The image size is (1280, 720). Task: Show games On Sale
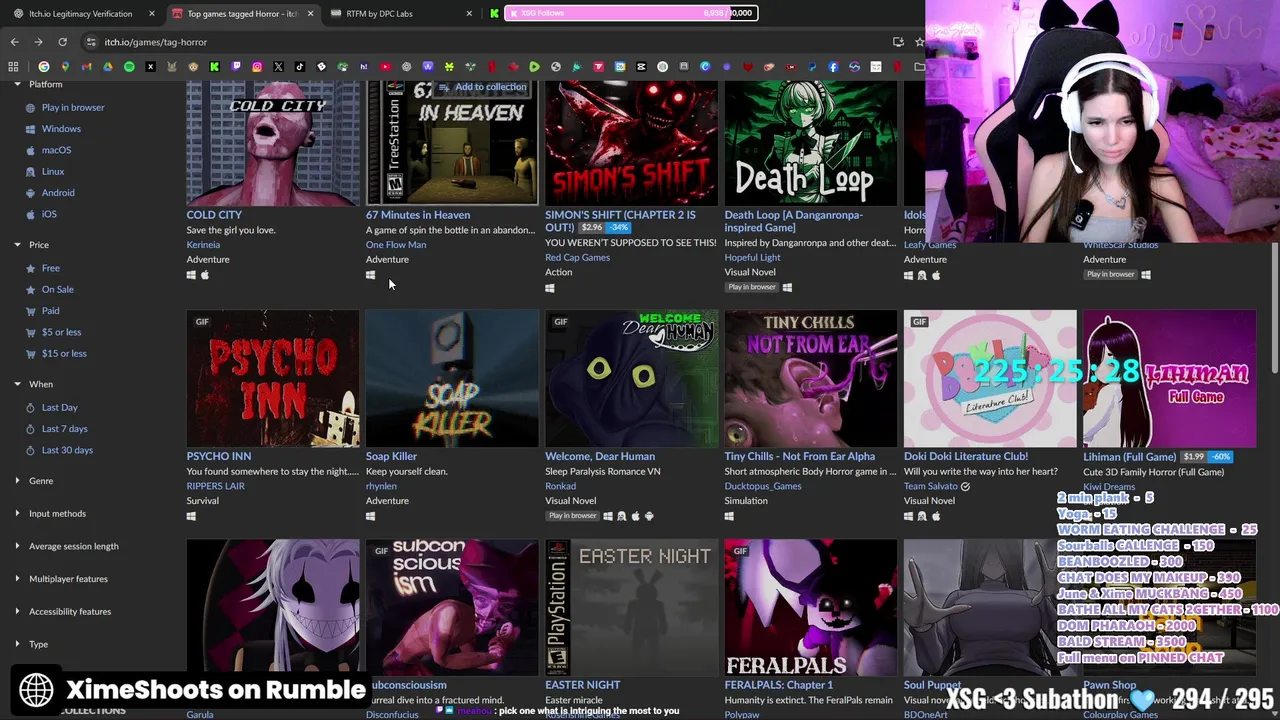pyautogui.click(x=50, y=289)
